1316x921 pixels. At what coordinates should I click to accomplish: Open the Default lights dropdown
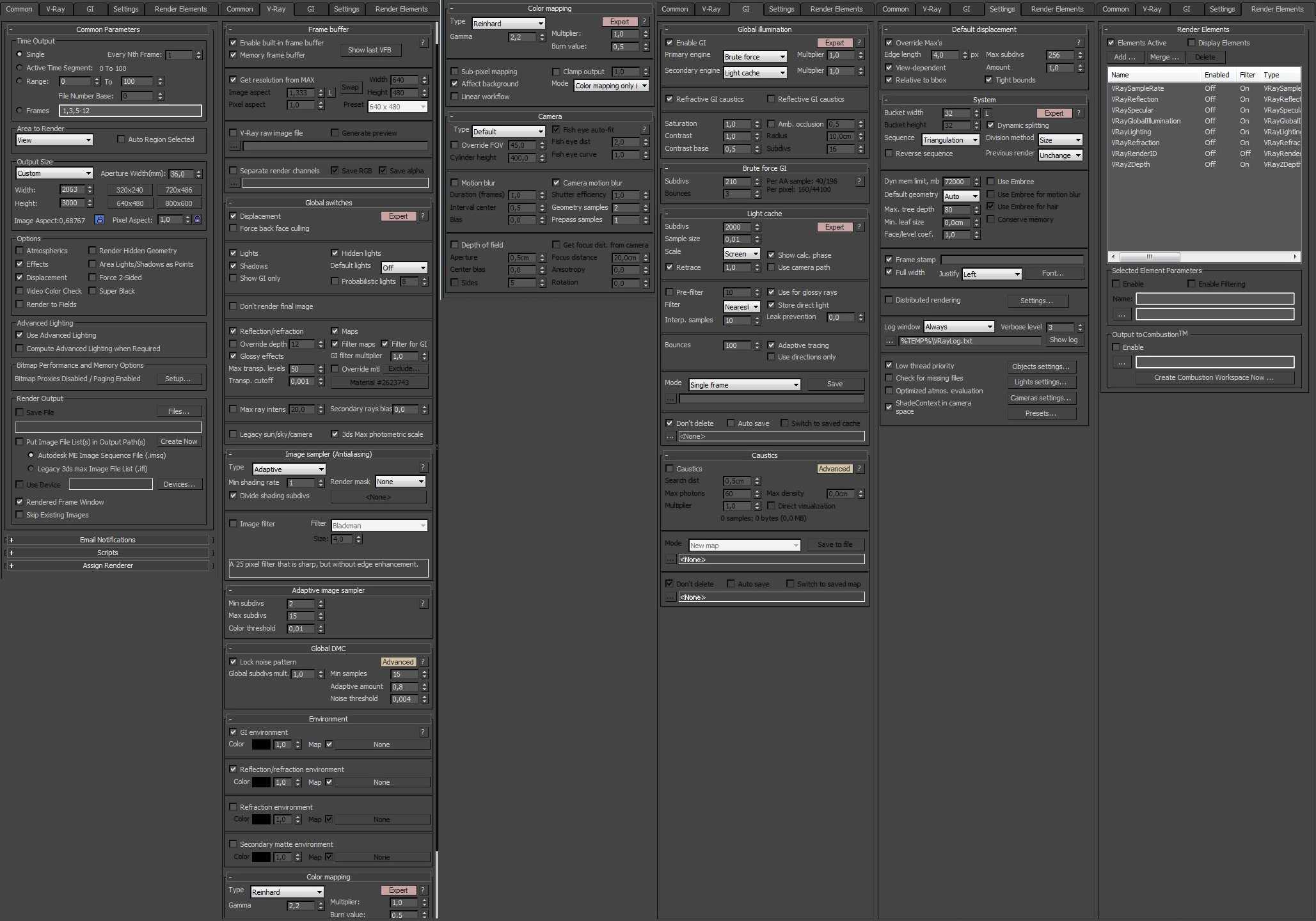point(404,268)
